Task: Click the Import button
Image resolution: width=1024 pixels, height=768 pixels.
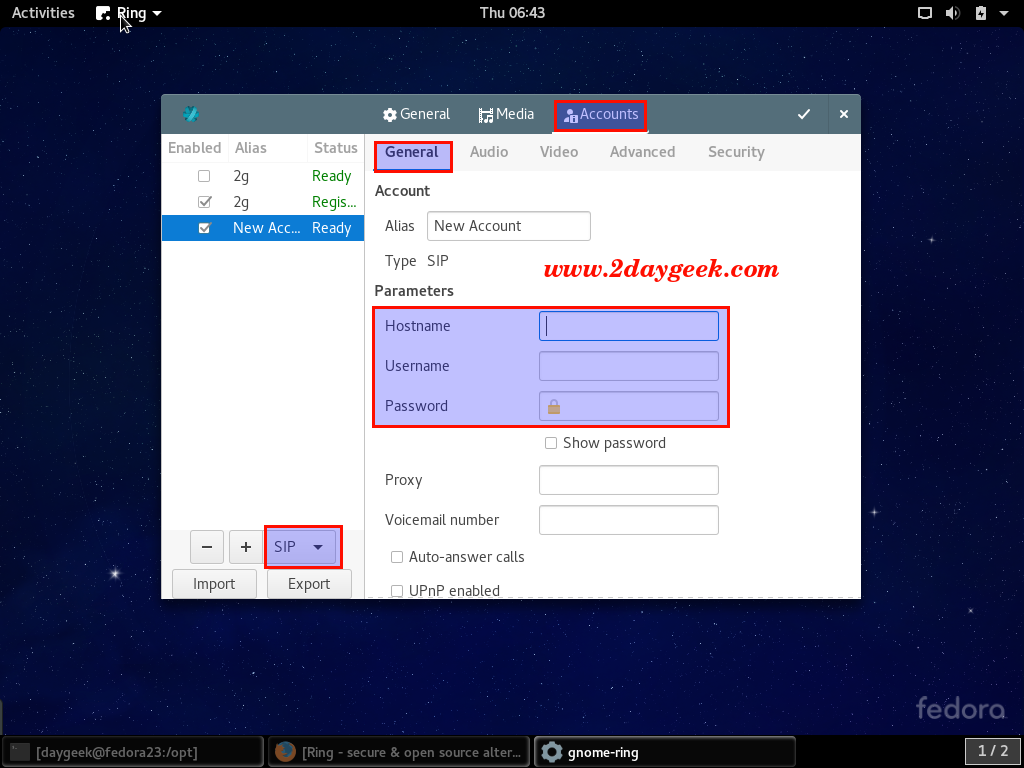Action: point(214,584)
